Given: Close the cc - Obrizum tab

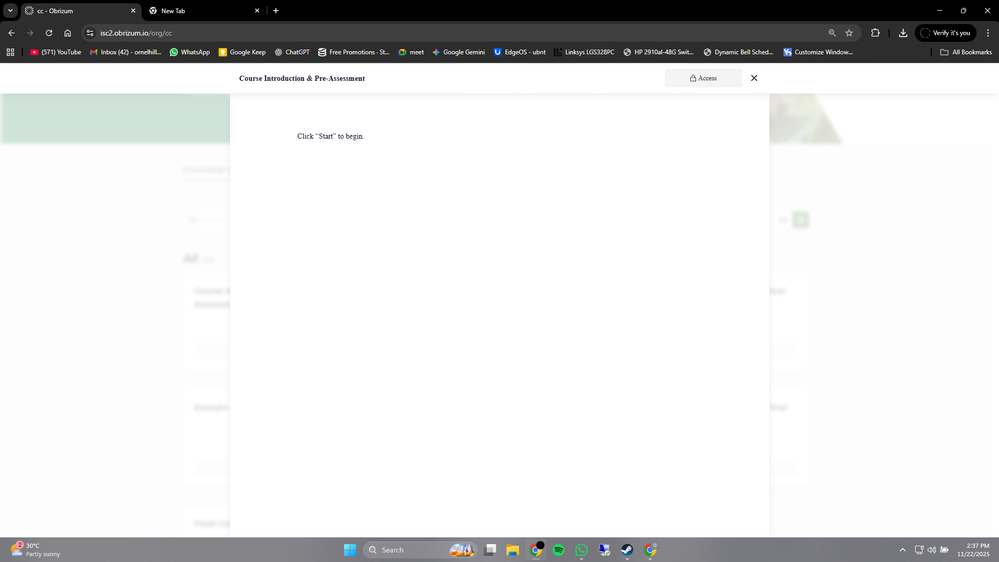Looking at the screenshot, I should click(x=133, y=11).
